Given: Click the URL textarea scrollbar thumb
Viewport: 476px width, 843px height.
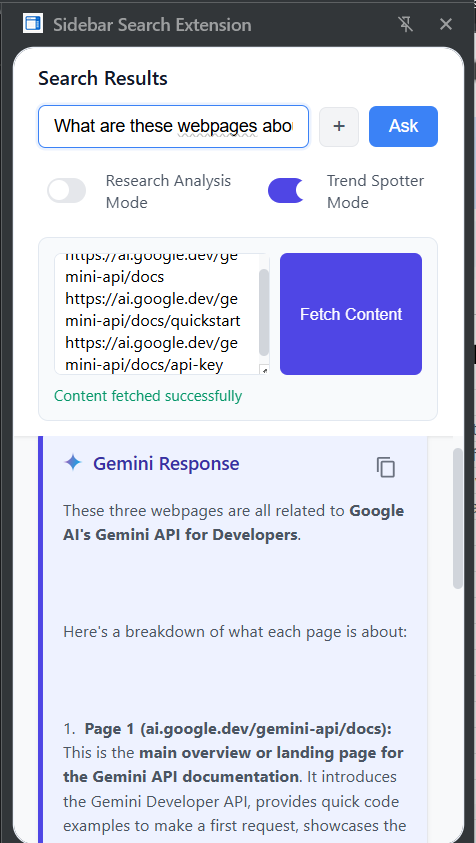Looking at the screenshot, I should click(264, 312).
